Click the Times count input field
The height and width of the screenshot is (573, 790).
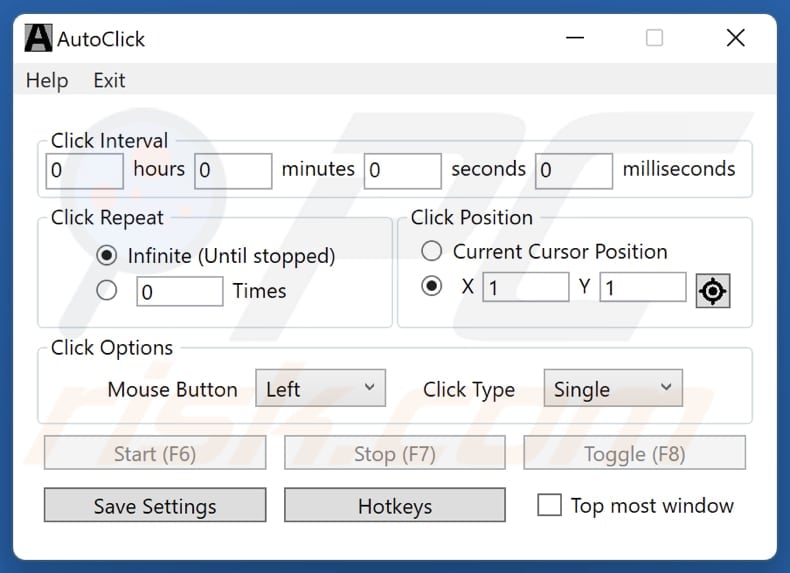coord(180,291)
